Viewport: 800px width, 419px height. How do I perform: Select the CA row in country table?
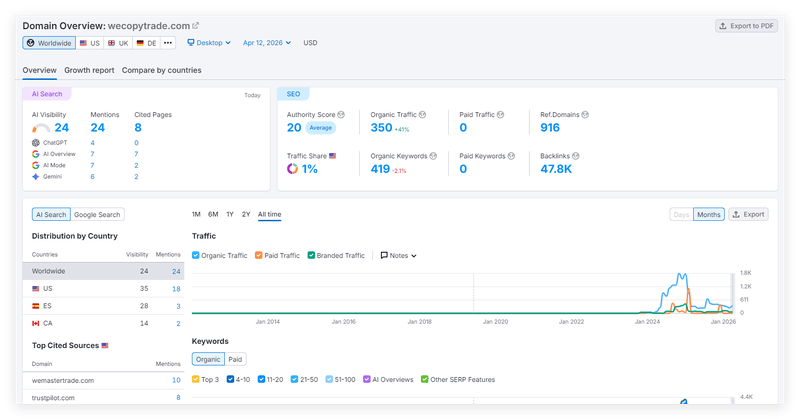(103, 324)
